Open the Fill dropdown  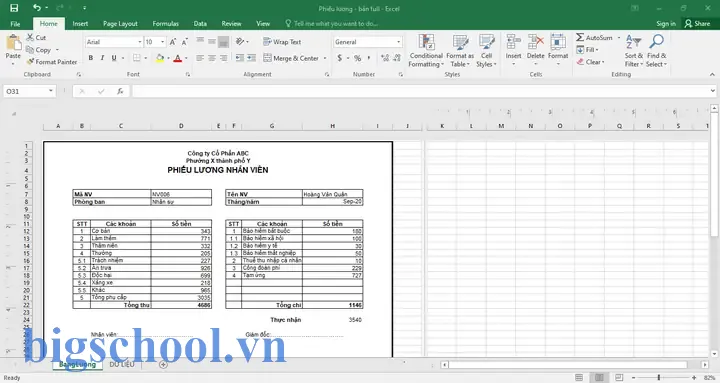pyautogui.click(x=588, y=50)
